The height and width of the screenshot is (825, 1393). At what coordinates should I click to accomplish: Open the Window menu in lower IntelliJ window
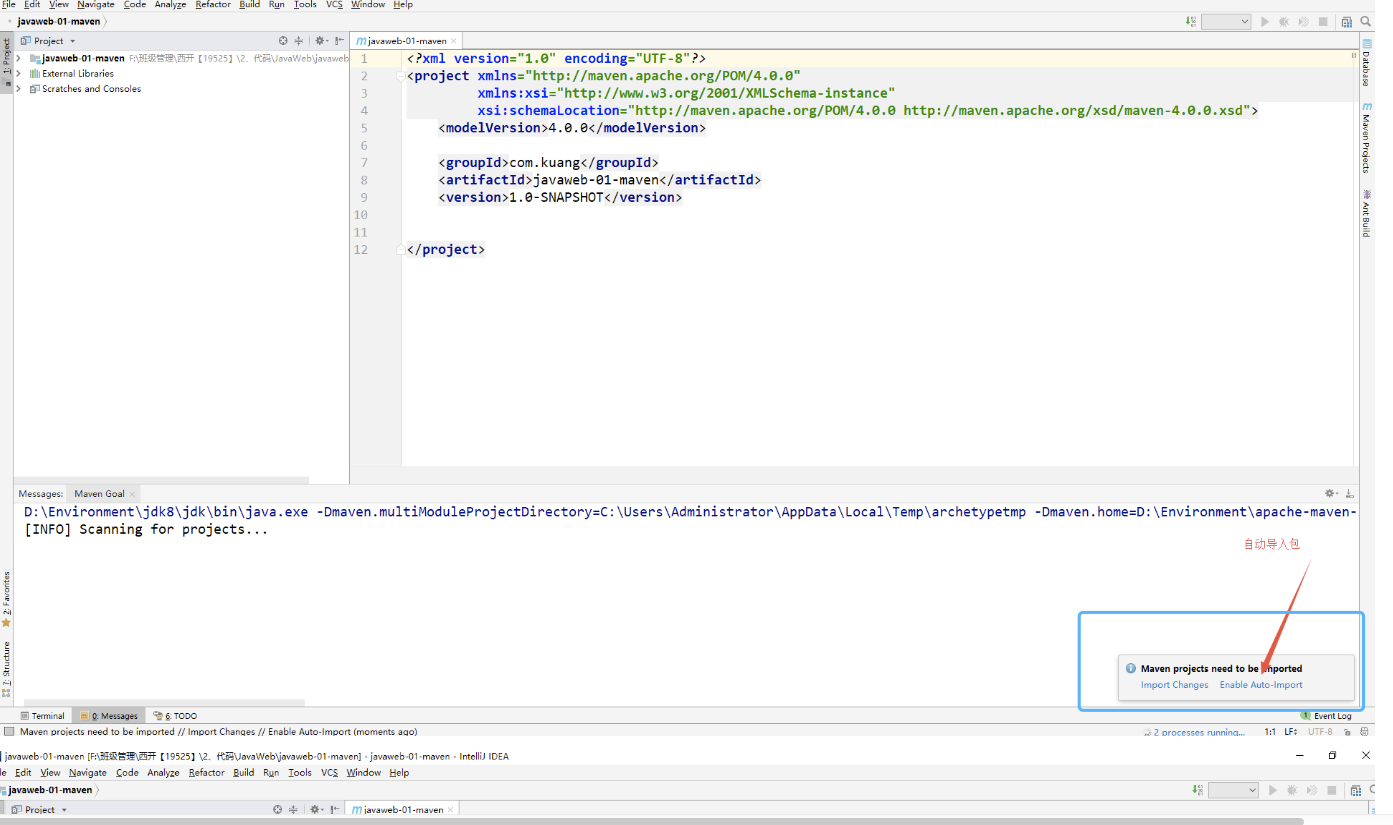[364, 773]
